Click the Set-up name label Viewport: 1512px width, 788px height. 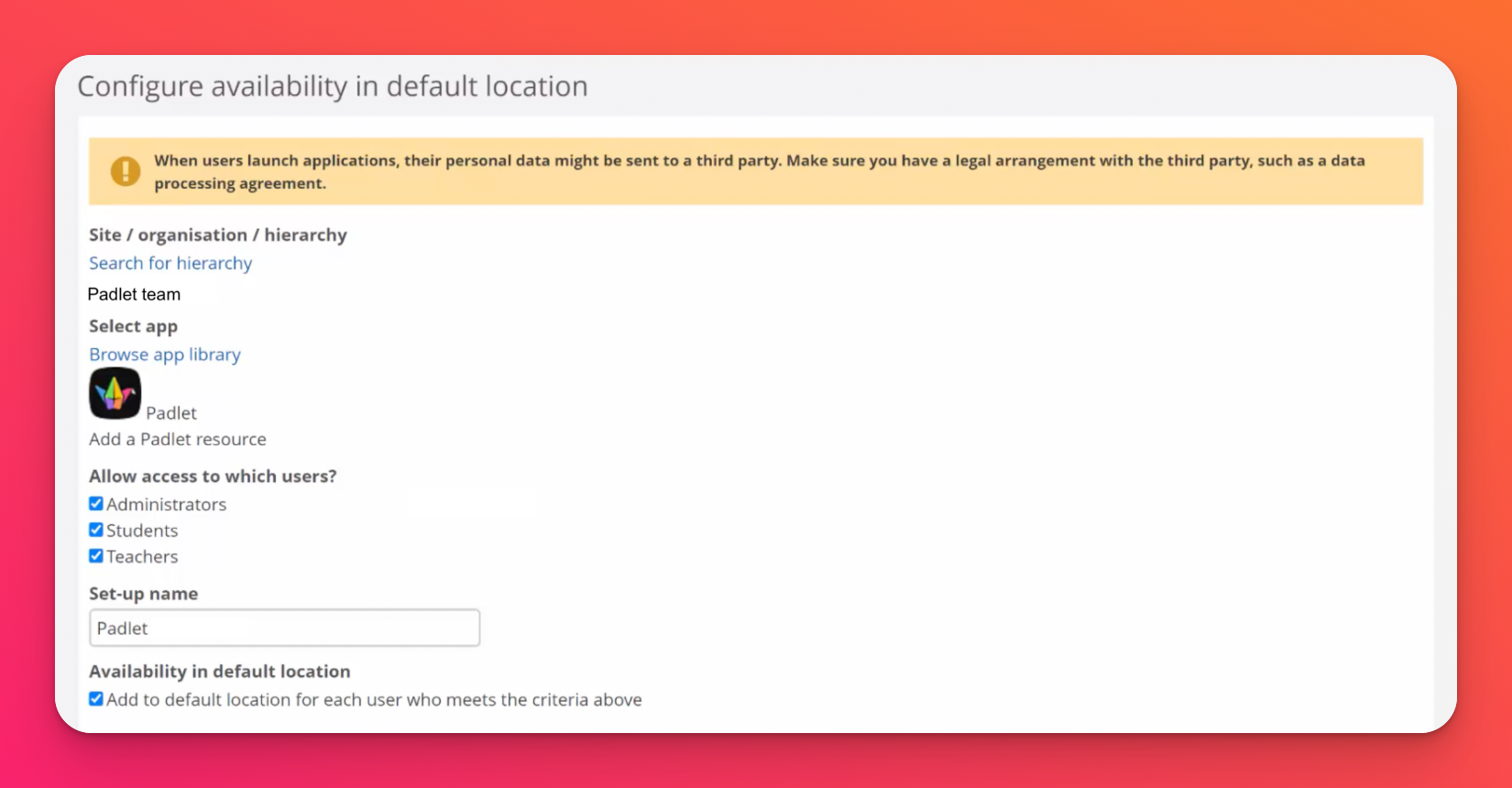point(143,594)
